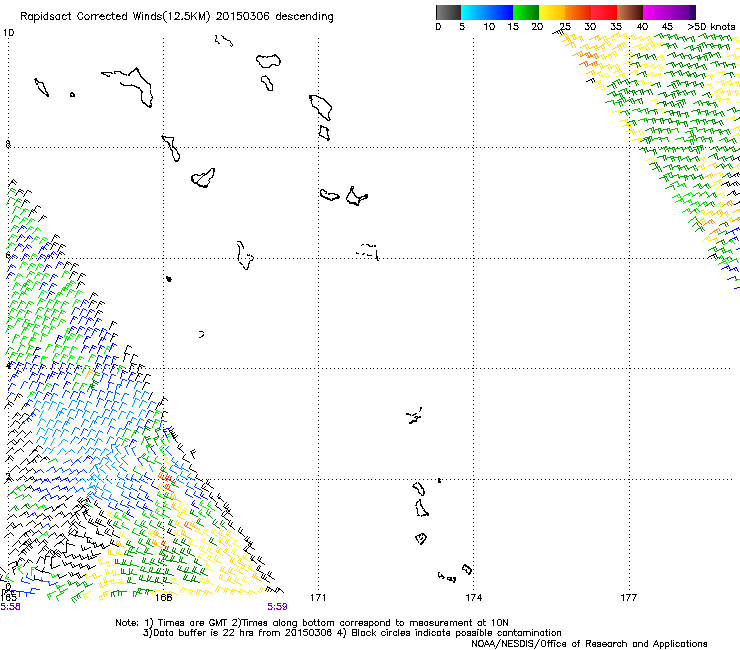
Task: Select the "45" label under the color scale
Action: (667, 27)
